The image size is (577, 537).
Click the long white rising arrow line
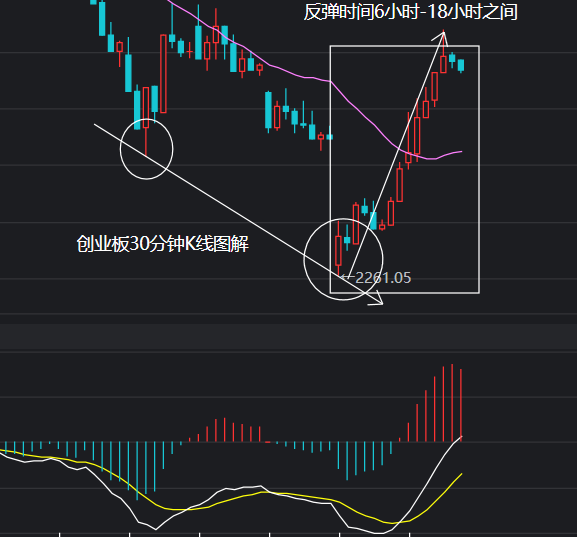396,155
